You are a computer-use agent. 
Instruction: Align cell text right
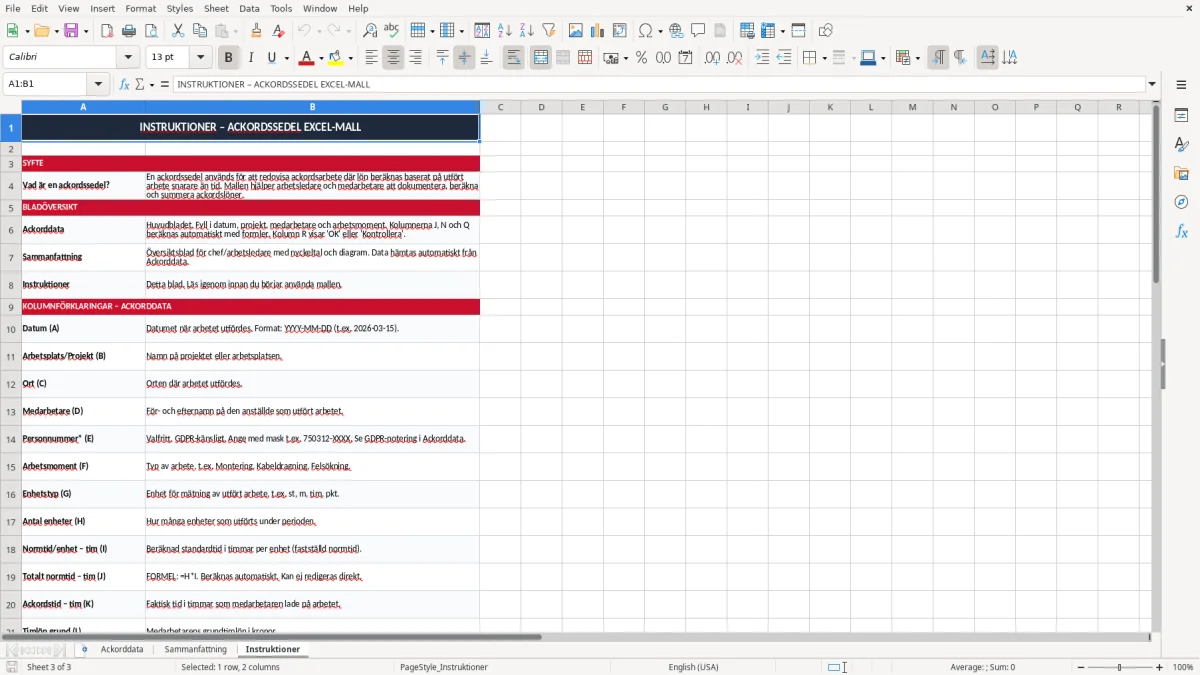[x=416, y=58]
